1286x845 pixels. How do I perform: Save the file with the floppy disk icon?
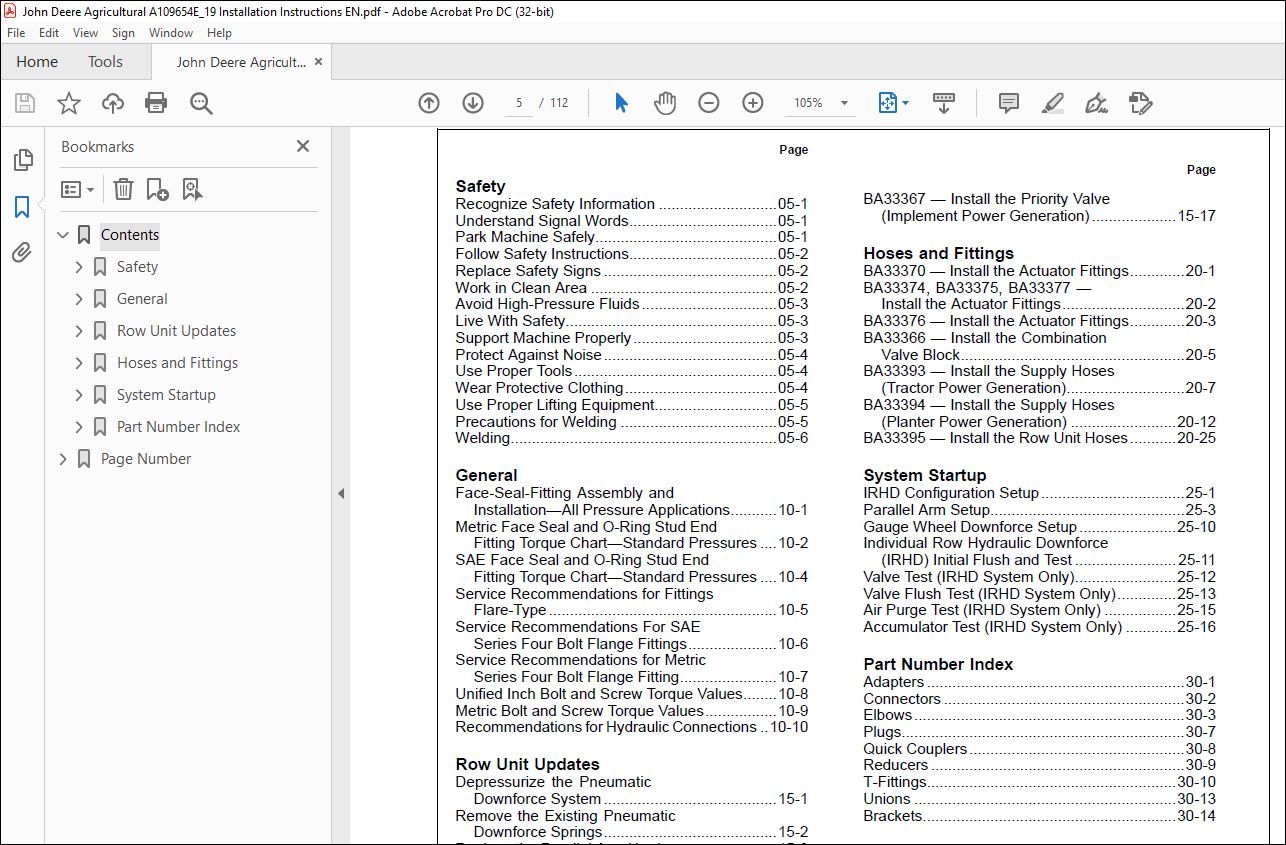(25, 103)
